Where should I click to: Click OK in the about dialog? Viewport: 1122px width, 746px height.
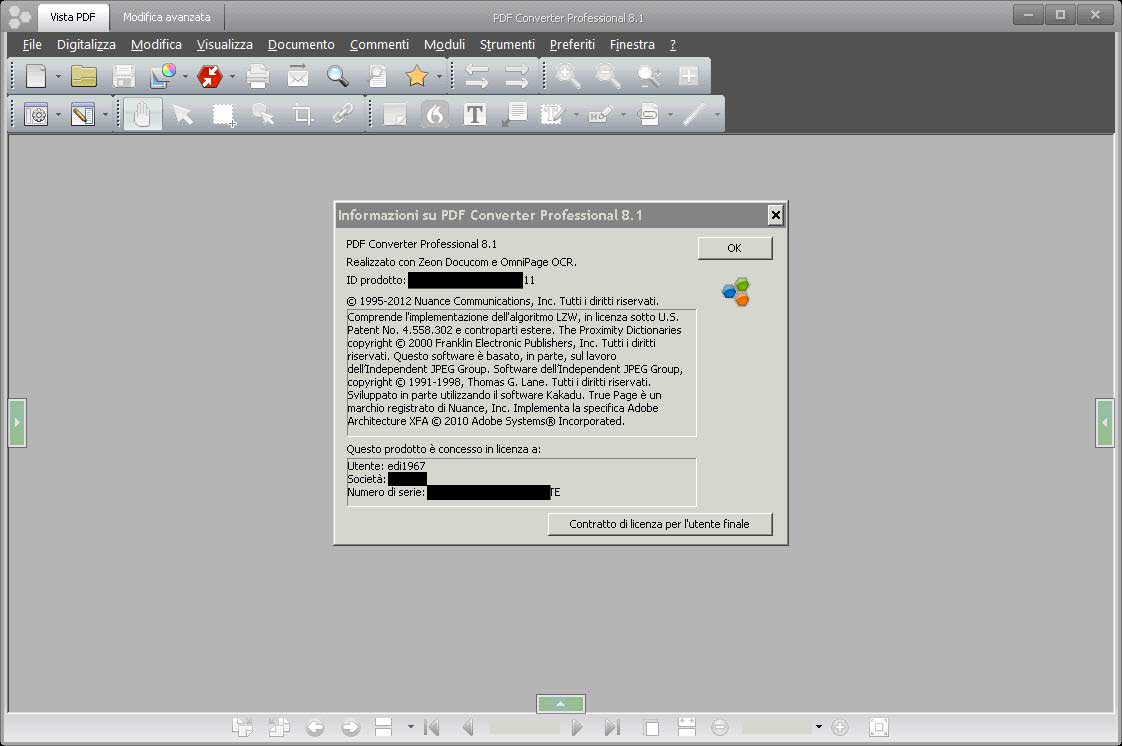[x=735, y=248]
